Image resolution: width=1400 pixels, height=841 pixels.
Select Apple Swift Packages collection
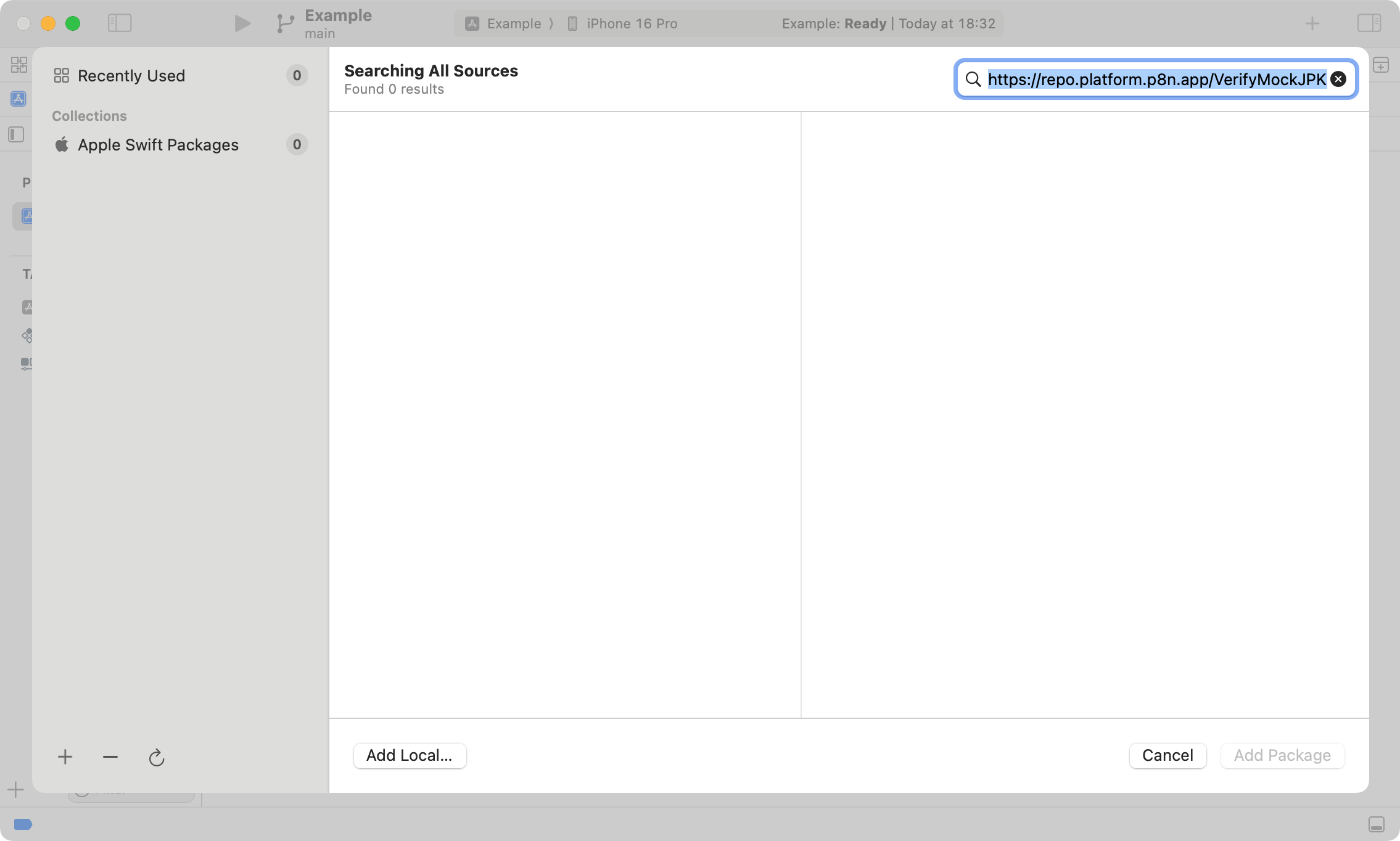(x=158, y=145)
